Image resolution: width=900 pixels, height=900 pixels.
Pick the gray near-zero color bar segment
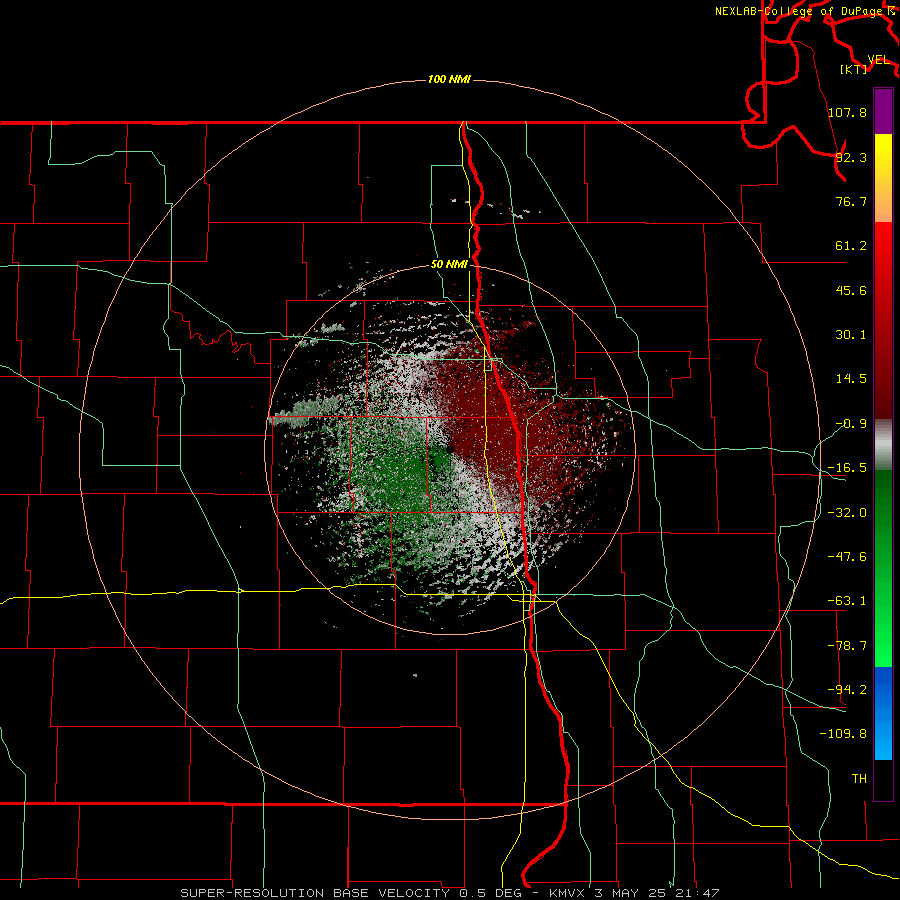point(883,444)
